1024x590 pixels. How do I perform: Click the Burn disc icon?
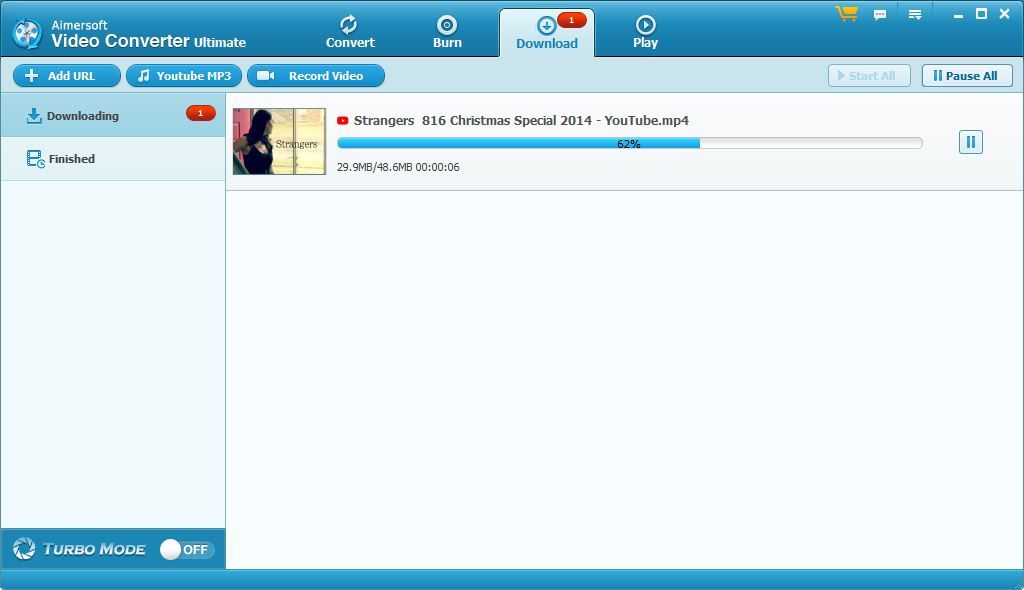coord(447,25)
